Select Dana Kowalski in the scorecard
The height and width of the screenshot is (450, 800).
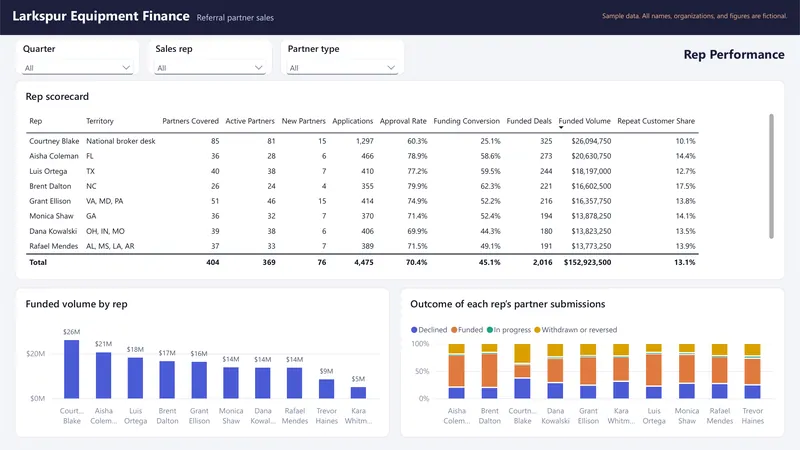(53, 231)
